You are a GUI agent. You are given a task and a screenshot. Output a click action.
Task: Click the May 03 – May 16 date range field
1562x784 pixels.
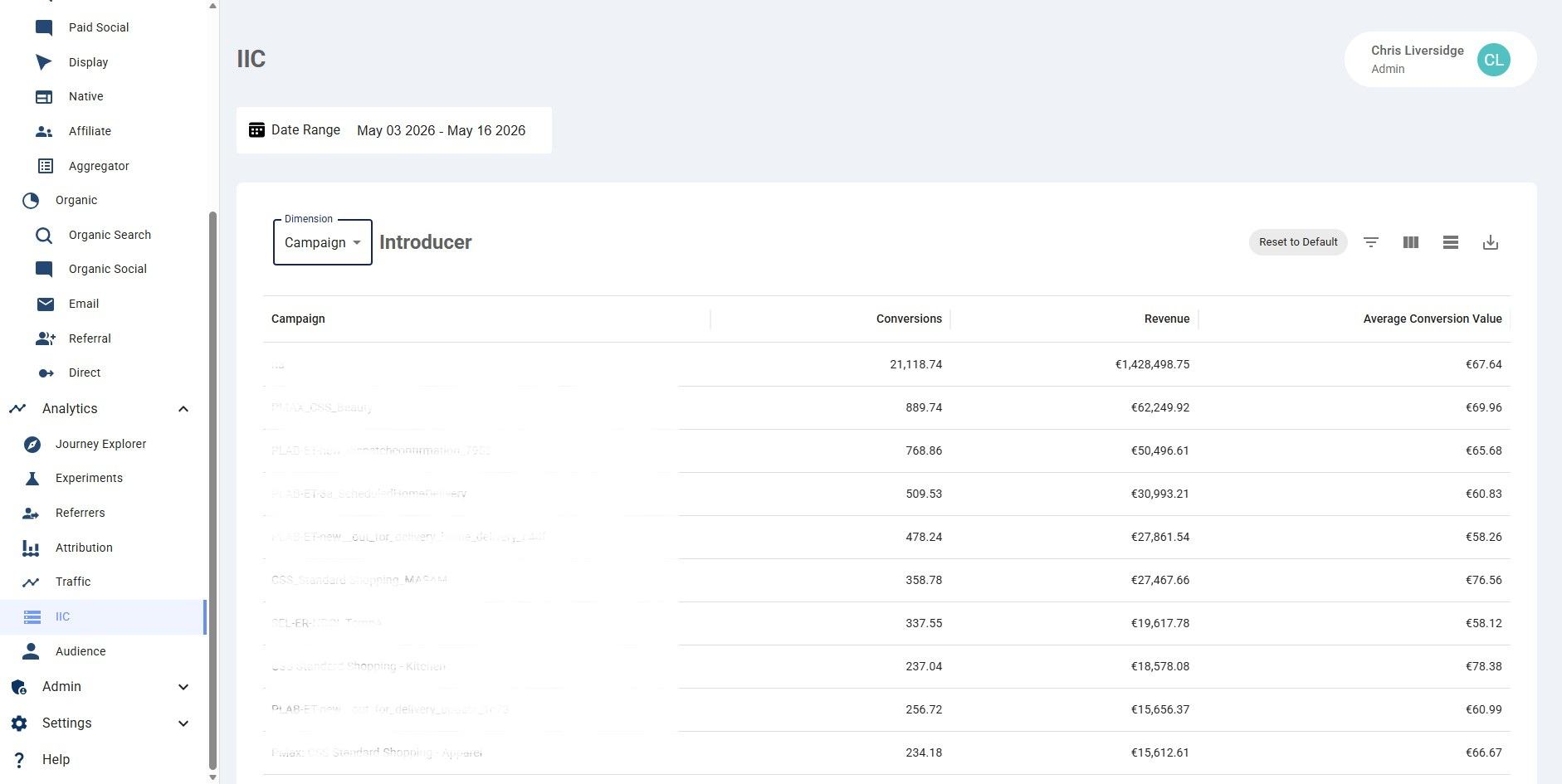click(x=441, y=130)
